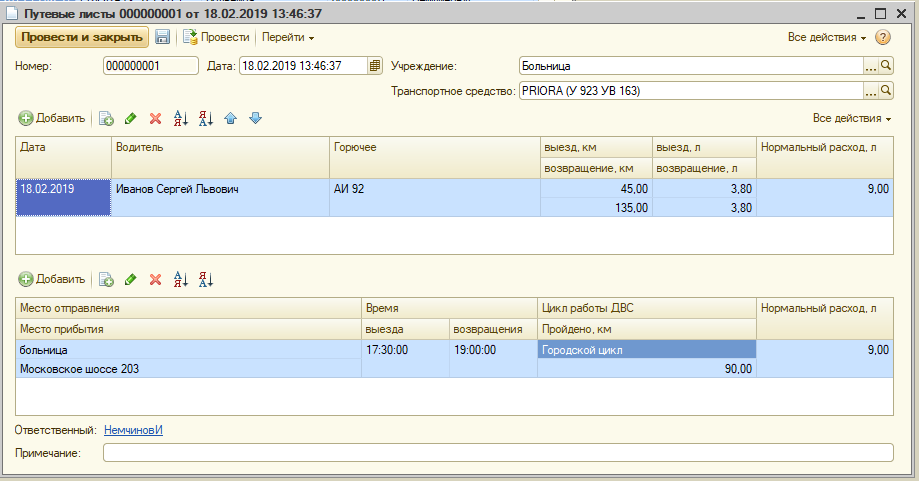Sort descending in the lower table toolbar
The width and height of the screenshot is (919, 481).
point(206,279)
